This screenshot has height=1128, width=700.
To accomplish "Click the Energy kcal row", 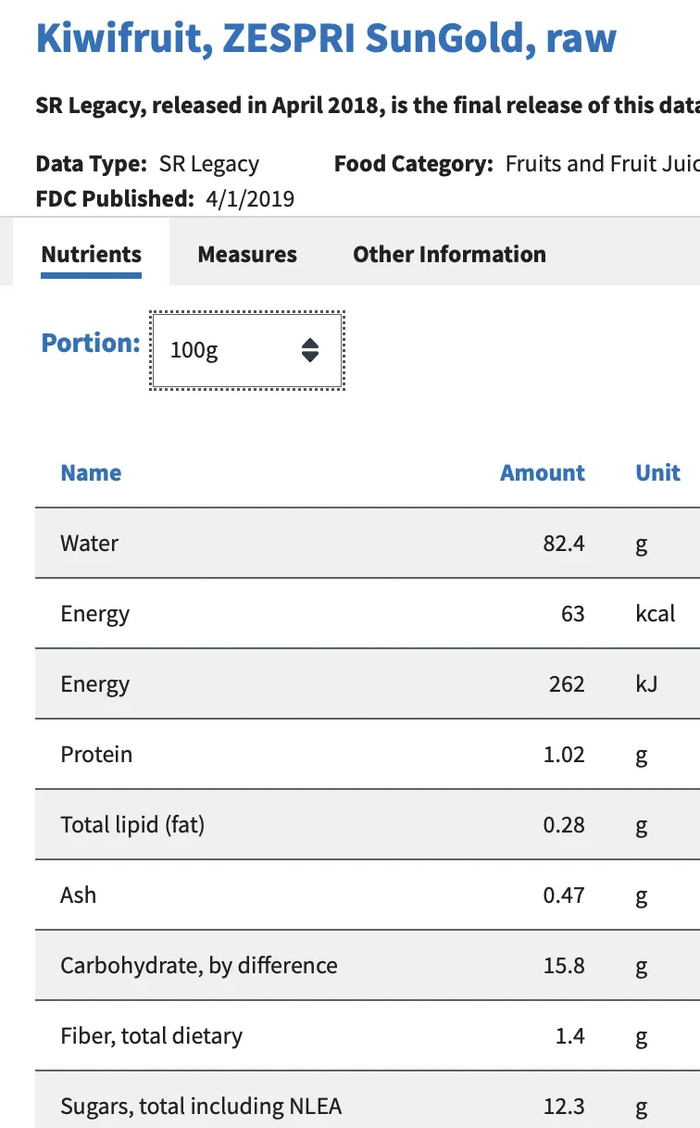I will click(95, 614).
